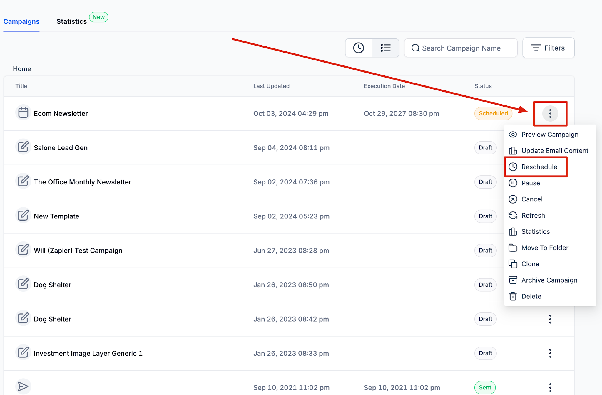
Task: Open The Office Monthly Newsletter campaign
Action: pyautogui.click(x=82, y=182)
